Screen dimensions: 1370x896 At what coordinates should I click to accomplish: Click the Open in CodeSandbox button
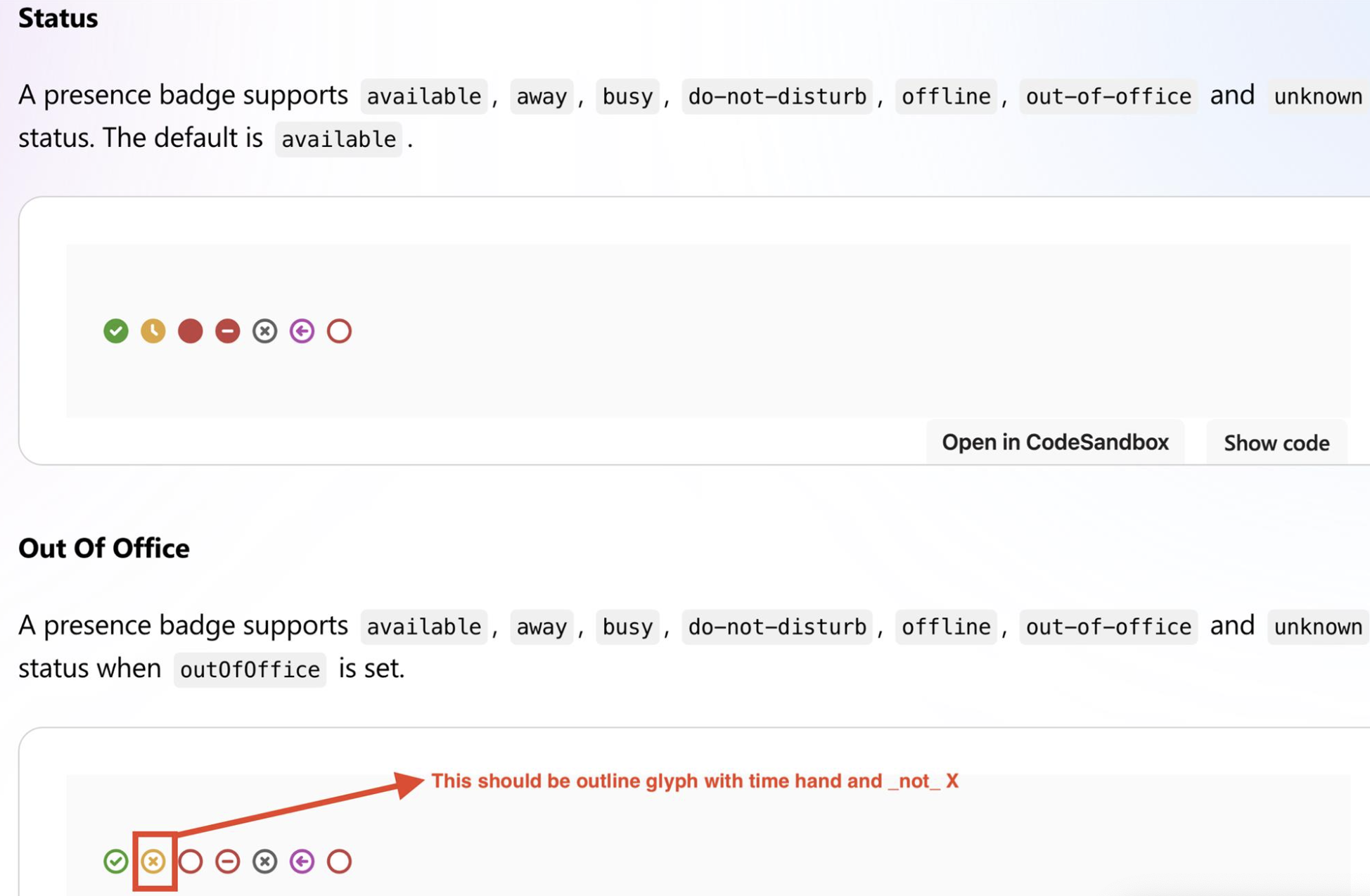pyautogui.click(x=1055, y=442)
